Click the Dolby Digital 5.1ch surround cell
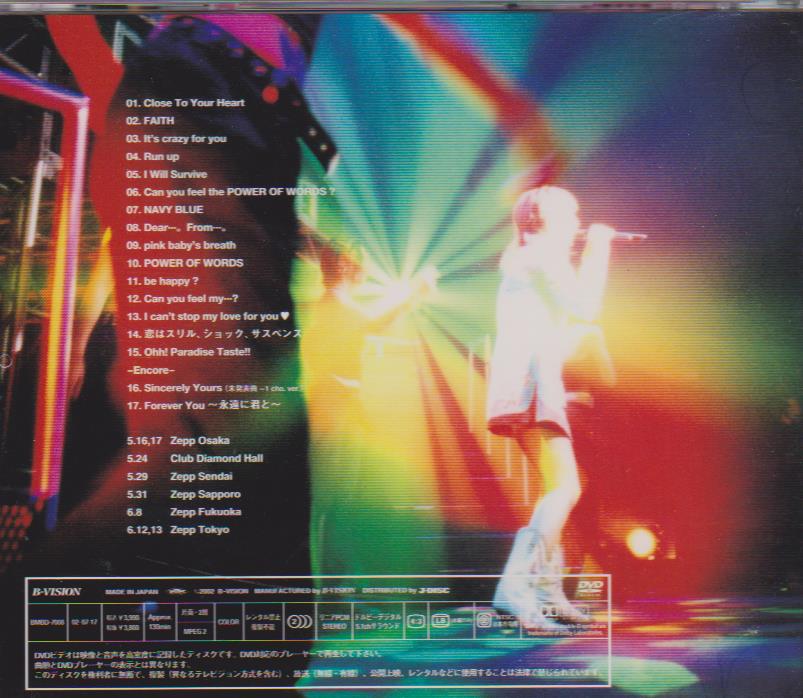The width and height of the screenshot is (803, 698). pyautogui.click(x=378, y=622)
